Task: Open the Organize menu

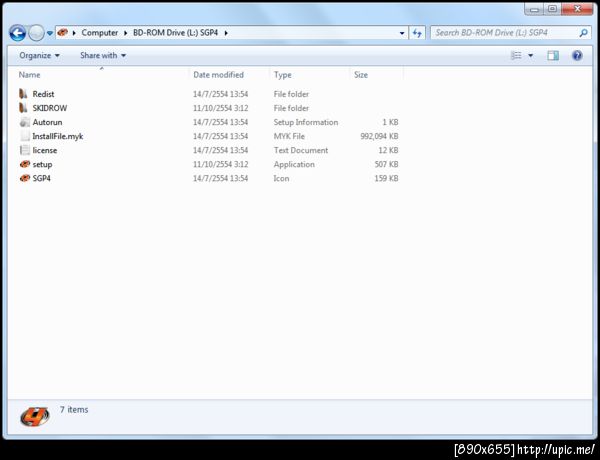Action: [39, 55]
